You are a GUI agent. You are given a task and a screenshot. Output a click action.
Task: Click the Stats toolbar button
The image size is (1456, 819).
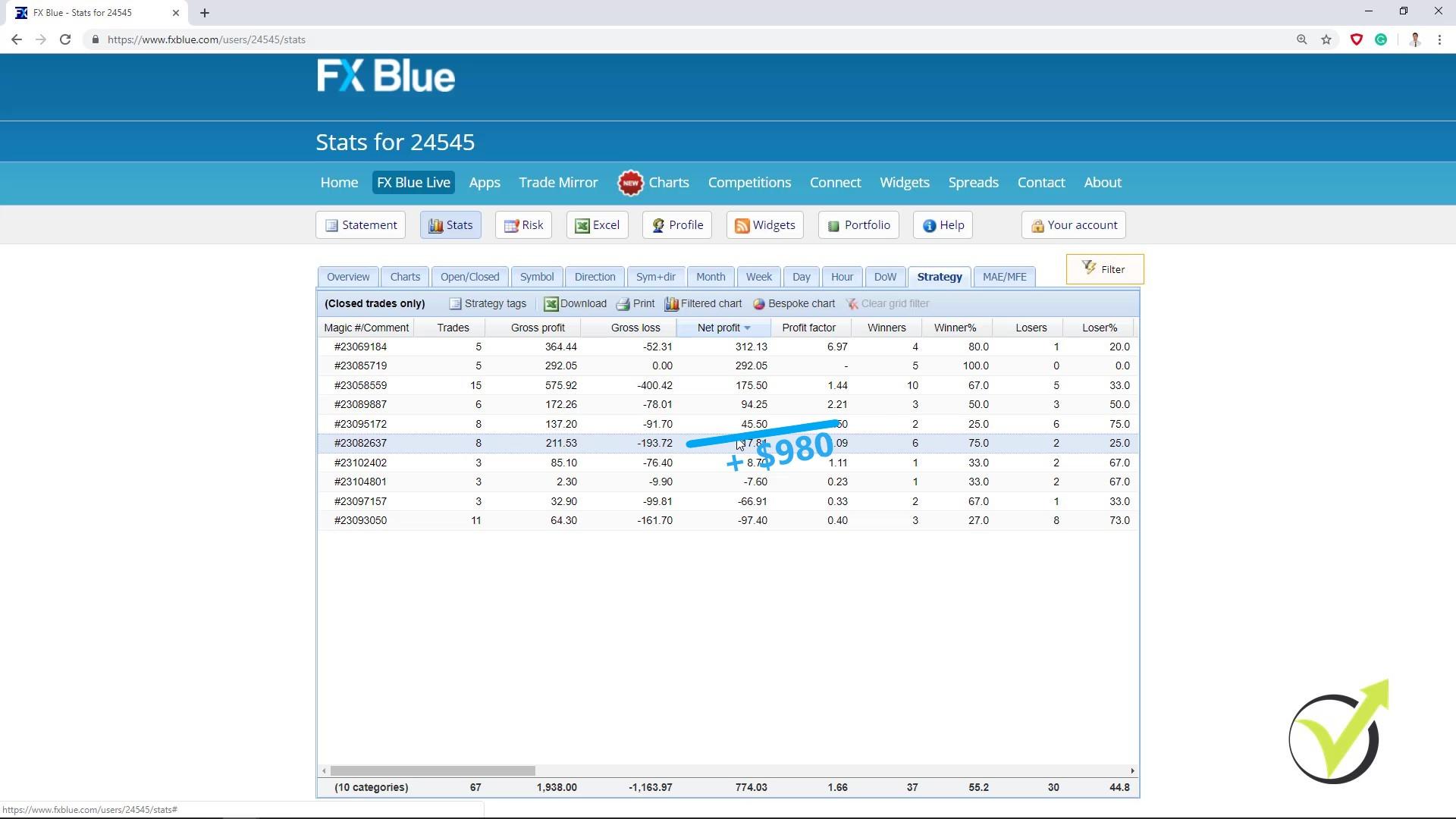(x=450, y=225)
